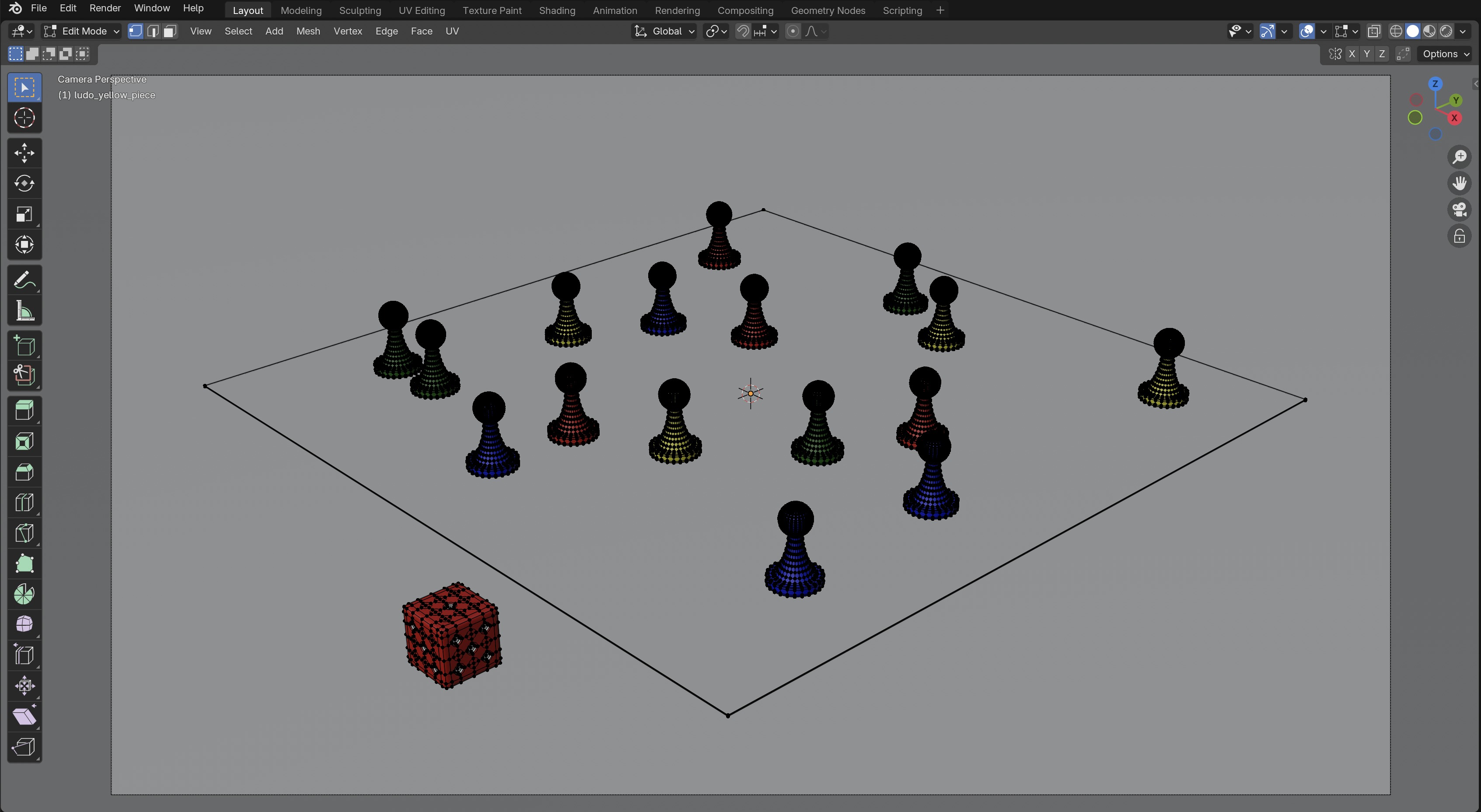Screen dimensions: 1481x812
Task: Open the Select menu
Action: 238,31
